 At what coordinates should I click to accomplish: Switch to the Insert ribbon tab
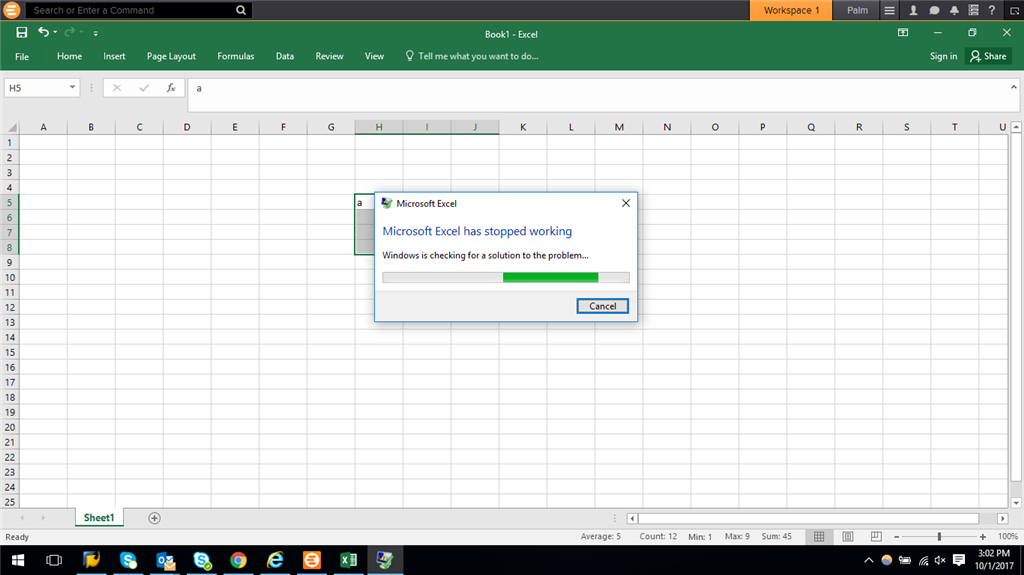tap(114, 56)
